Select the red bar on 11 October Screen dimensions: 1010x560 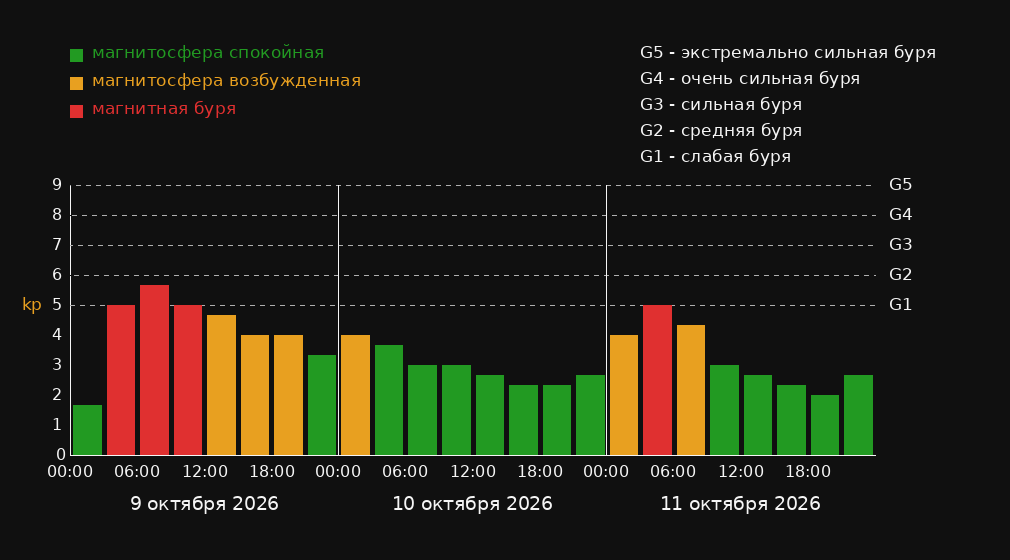click(657, 380)
